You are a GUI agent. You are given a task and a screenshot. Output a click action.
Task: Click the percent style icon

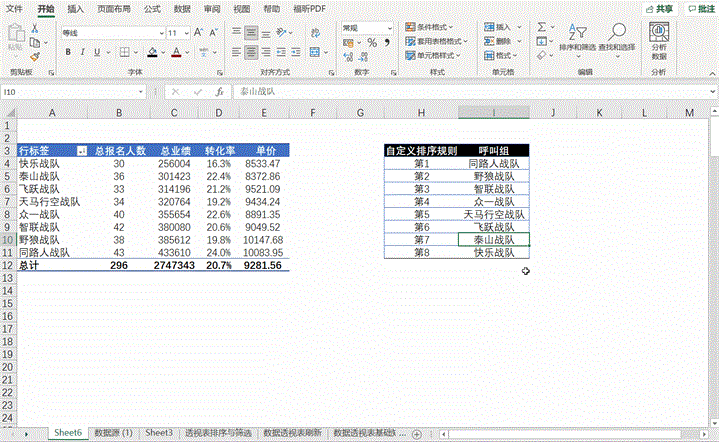coord(372,43)
